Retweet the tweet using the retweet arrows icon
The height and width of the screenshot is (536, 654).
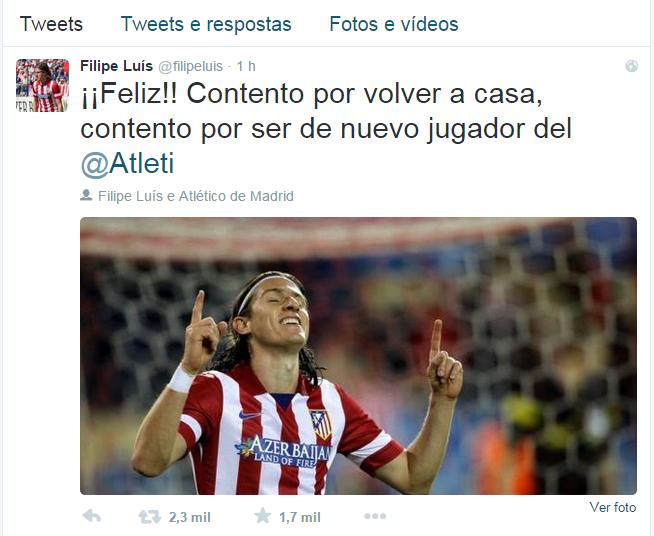coord(150,517)
